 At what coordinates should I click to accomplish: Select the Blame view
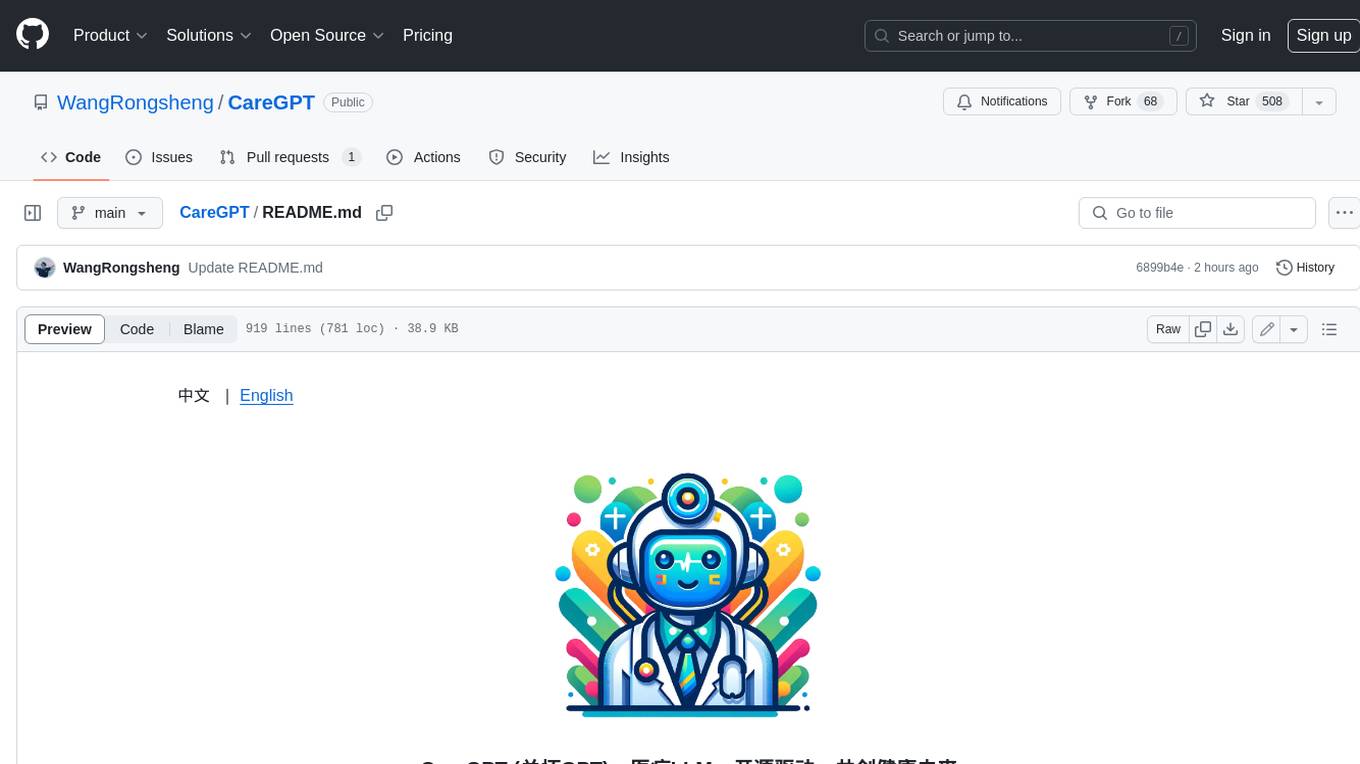pos(203,329)
